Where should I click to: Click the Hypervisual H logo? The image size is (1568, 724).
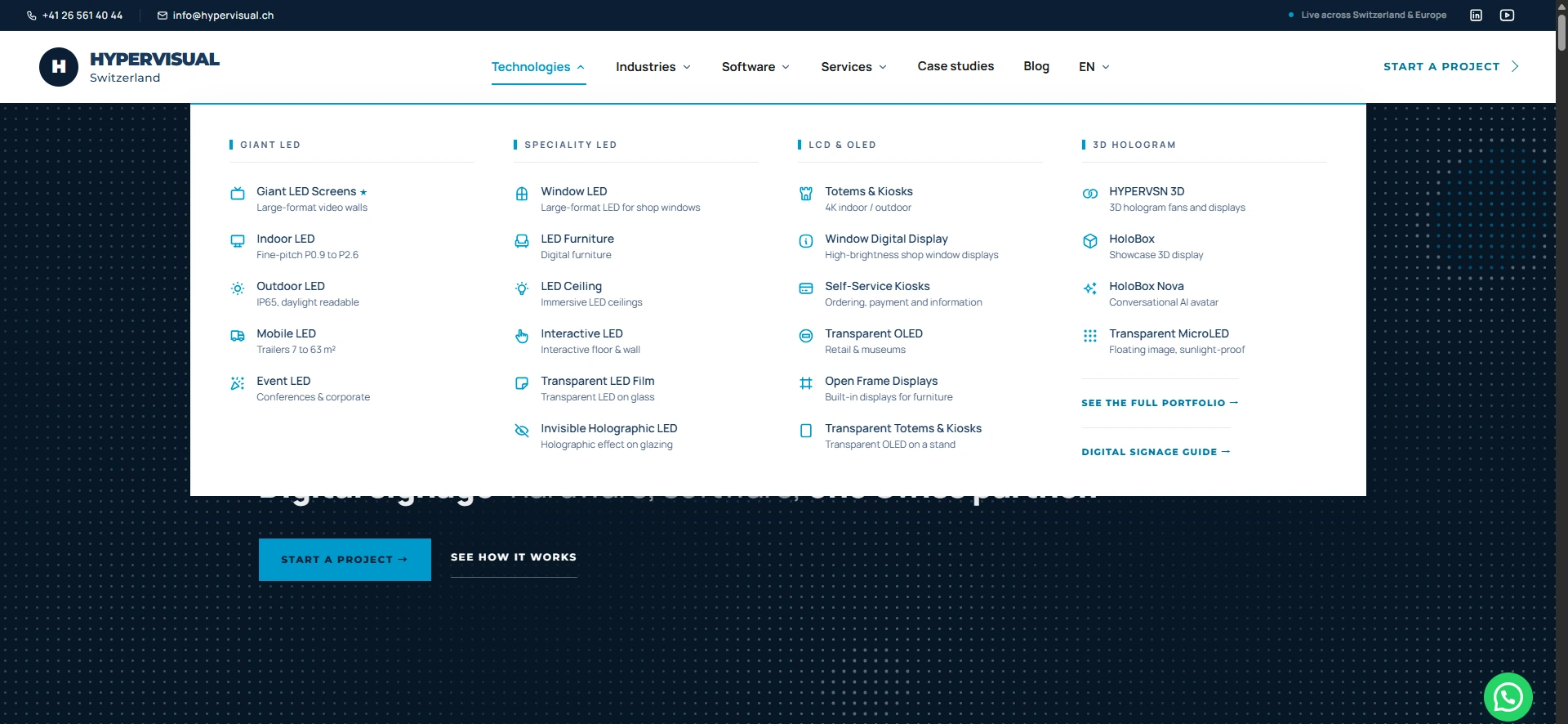pos(59,67)
